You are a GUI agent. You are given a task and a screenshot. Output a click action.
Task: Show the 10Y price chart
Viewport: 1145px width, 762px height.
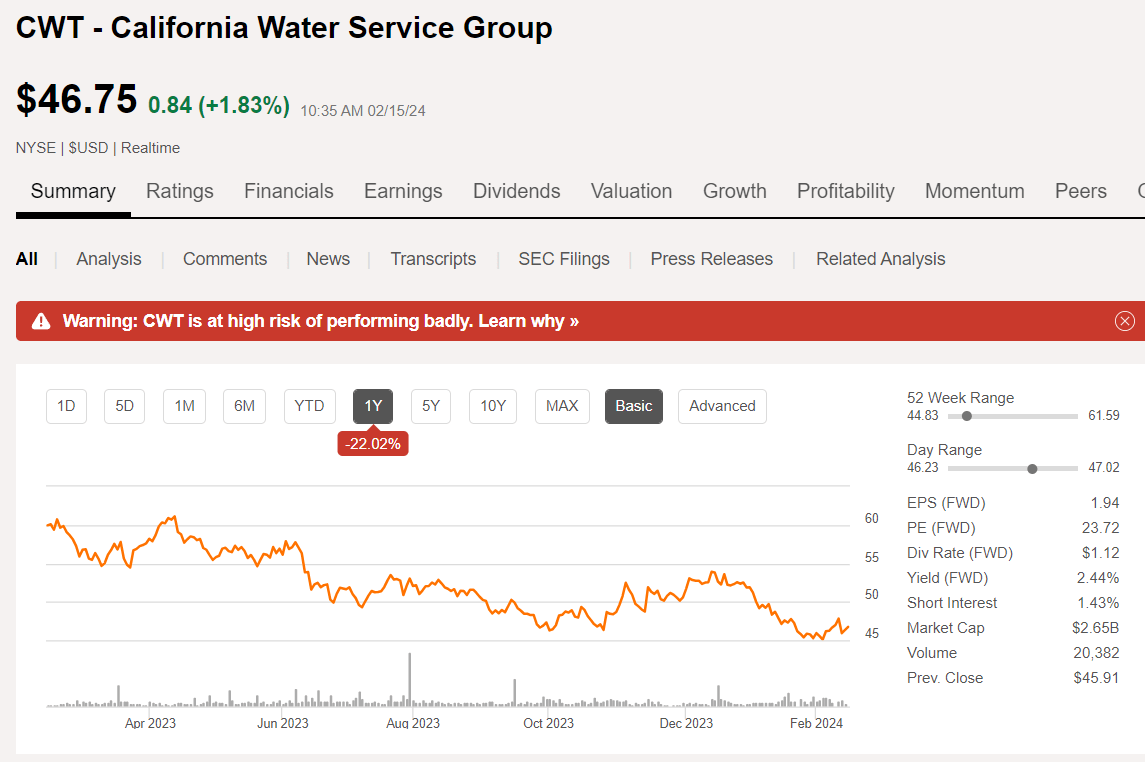[x=492, y=406]
